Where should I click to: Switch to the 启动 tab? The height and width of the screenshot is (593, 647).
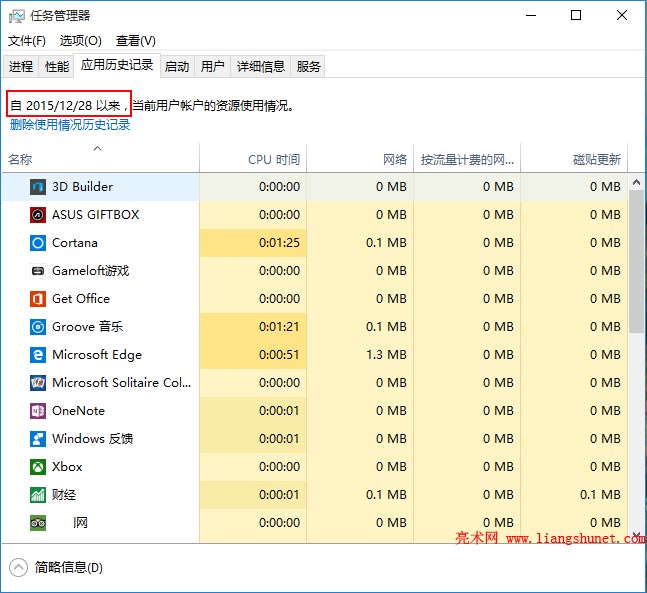177,66
